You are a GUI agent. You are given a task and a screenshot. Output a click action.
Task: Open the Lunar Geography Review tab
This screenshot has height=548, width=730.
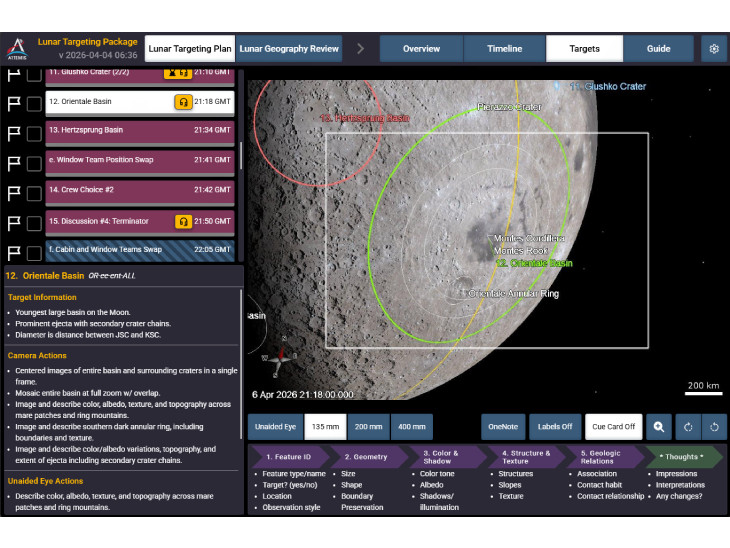[x=289, y=49]
